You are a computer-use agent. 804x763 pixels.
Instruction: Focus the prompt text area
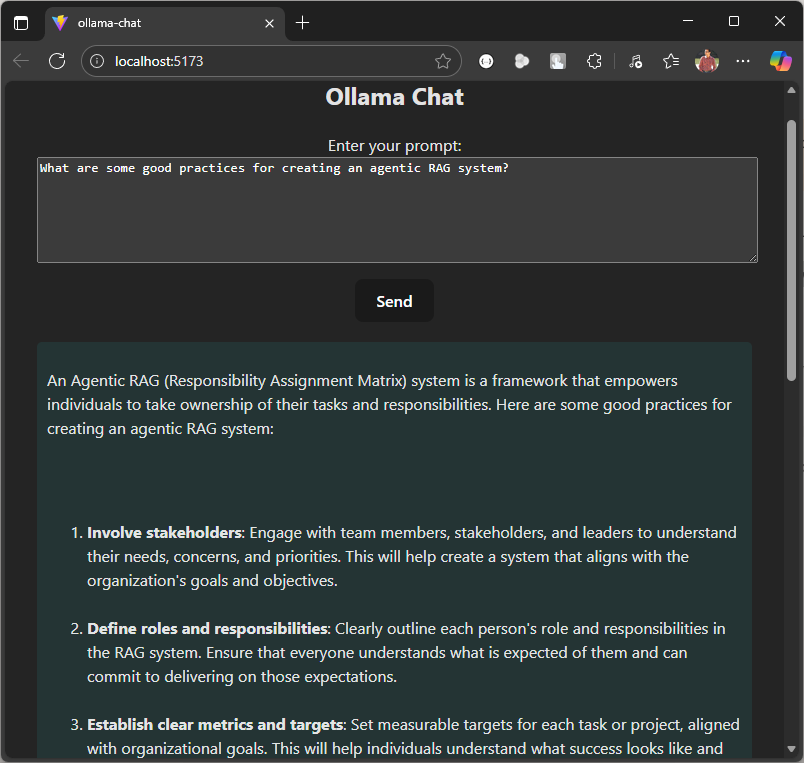tap(396, 210)
